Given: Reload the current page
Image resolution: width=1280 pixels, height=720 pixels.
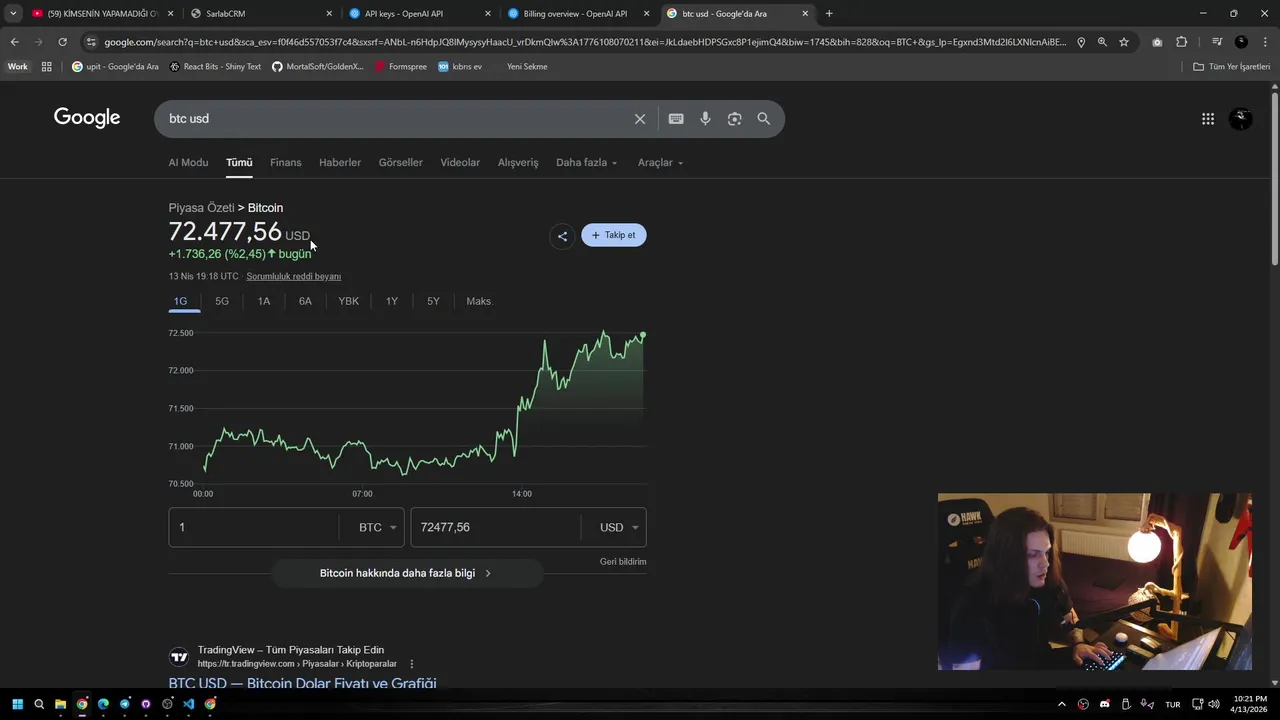Looking at the screenshot, I should pyautogui.click(x=62, y=42).
